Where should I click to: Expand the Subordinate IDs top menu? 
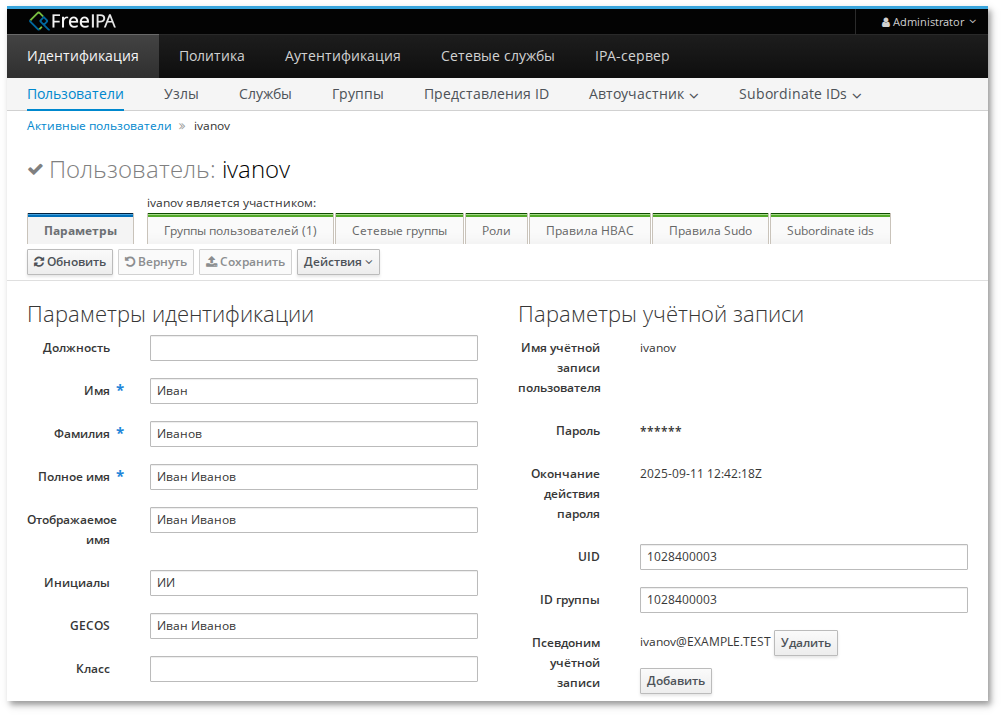pos(800,94)
